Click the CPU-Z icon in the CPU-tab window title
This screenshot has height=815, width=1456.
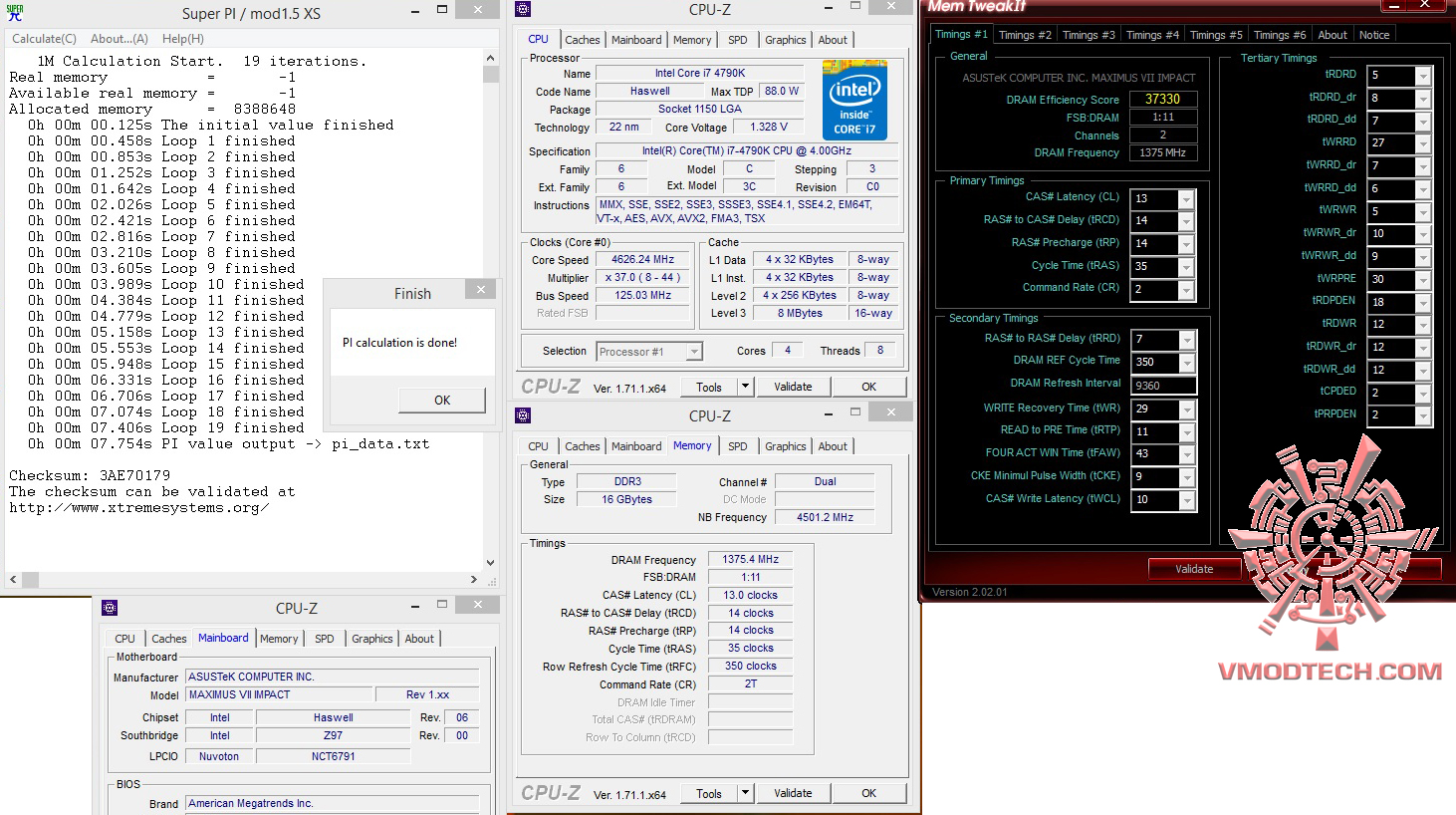(524, 10)
